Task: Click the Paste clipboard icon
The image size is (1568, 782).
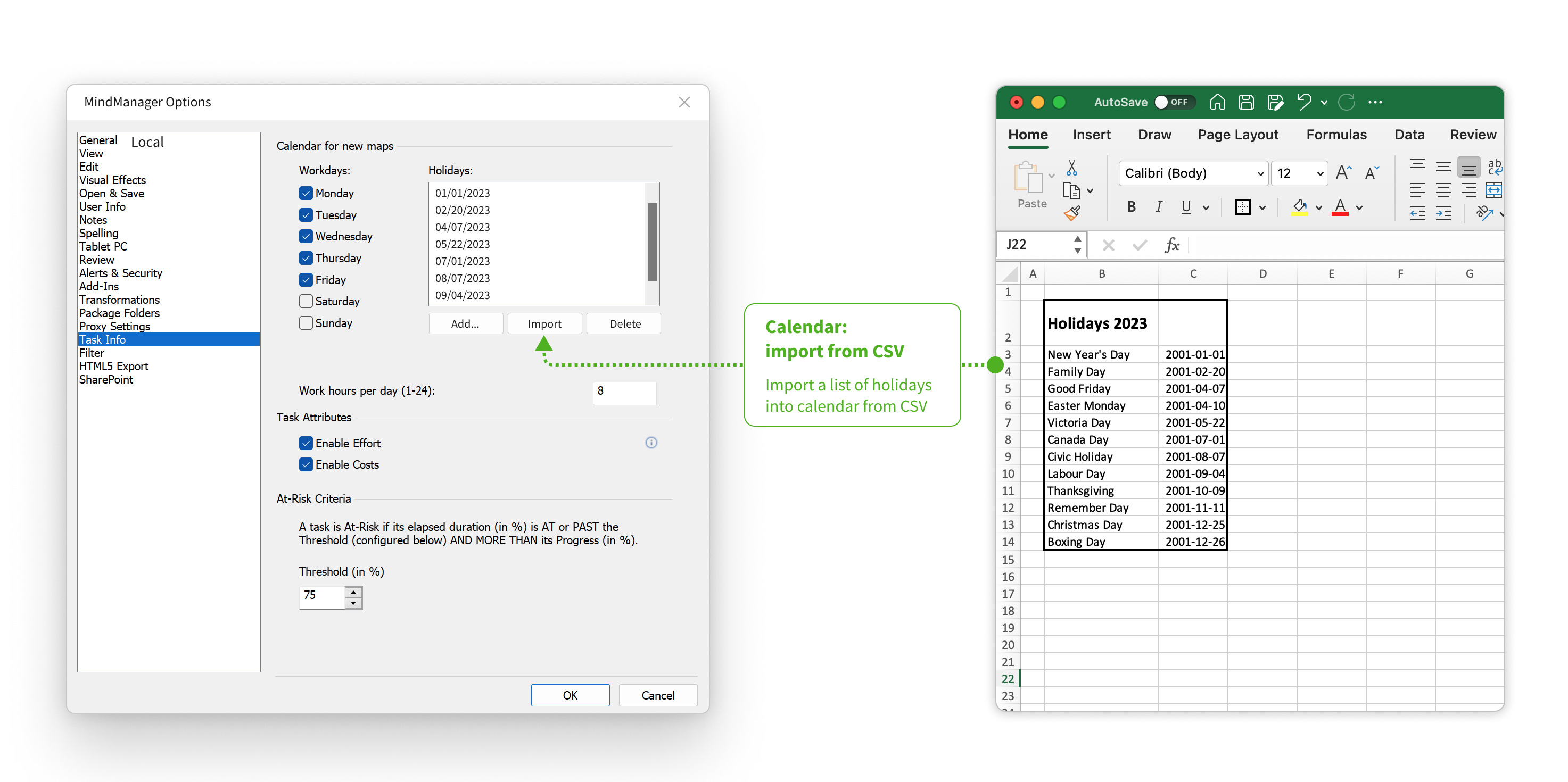Action: [x=1028, y=178]
